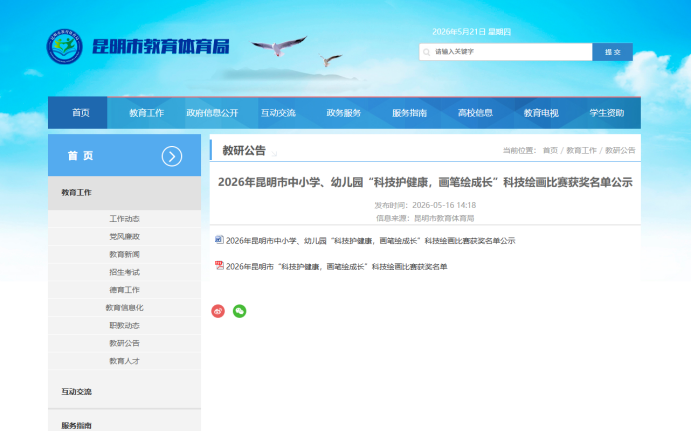The width and height of the screenshot is (691, 431).
Task: Click breadcrumb link 首页
Action: [x=550, y=151]
